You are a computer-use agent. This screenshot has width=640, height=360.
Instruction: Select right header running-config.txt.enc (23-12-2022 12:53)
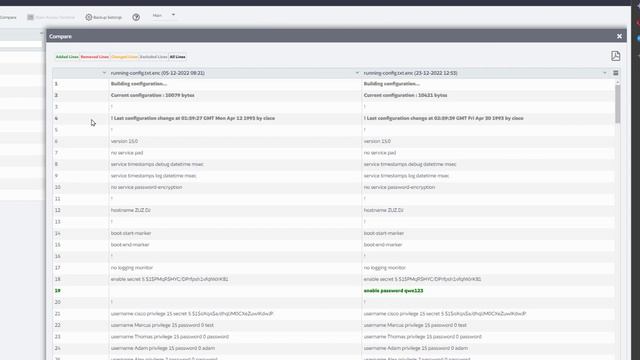point(410,73)
